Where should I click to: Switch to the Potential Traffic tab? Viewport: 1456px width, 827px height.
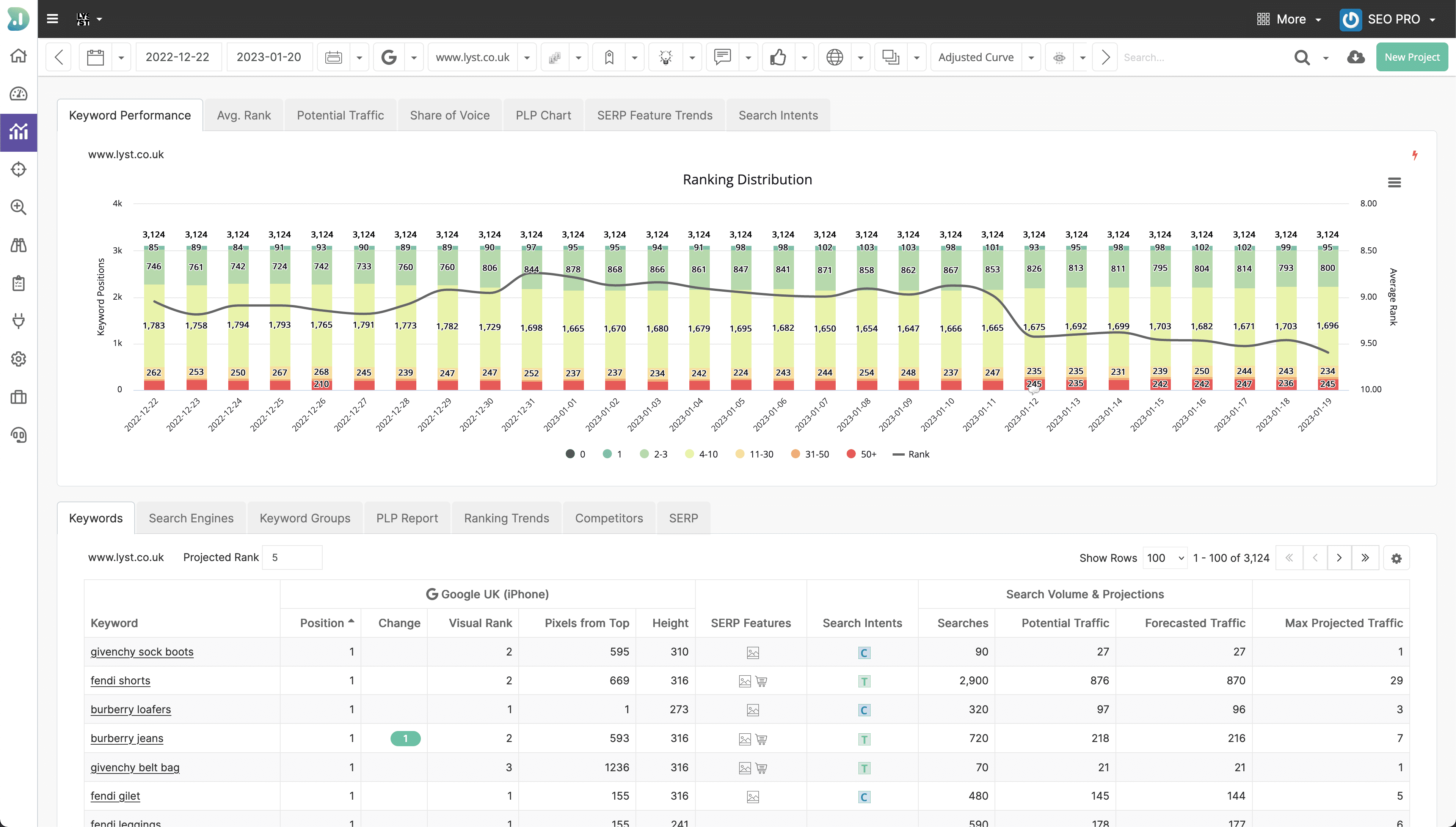click(340, 115)
